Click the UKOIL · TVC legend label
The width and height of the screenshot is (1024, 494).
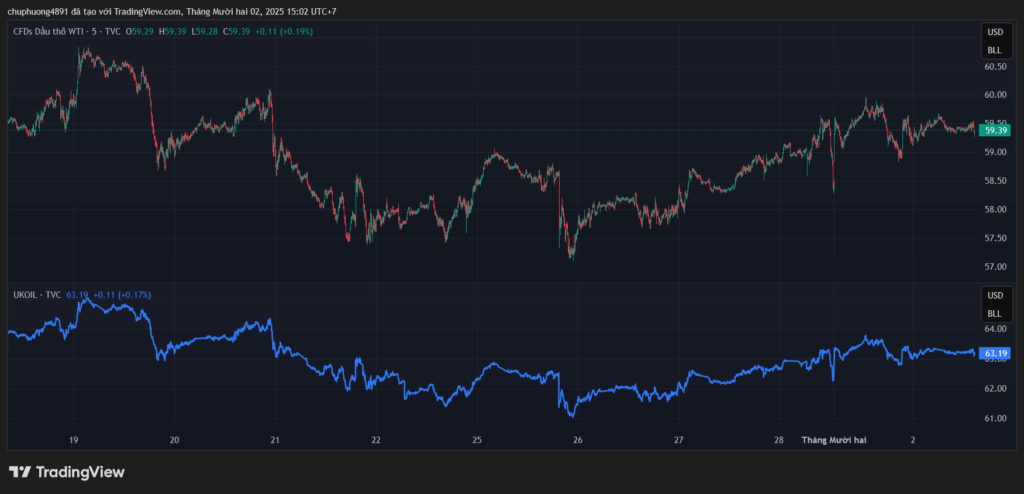tap(35, 295)
